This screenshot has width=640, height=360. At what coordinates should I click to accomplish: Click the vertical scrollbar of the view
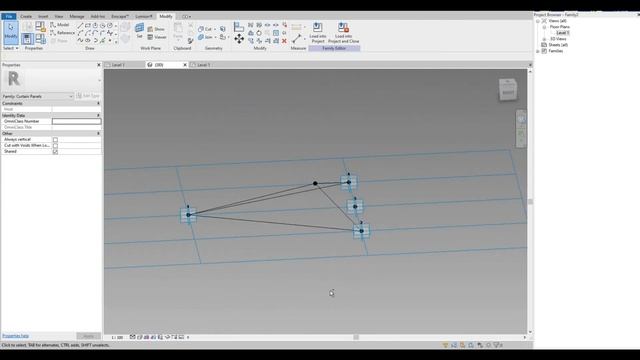530,202
